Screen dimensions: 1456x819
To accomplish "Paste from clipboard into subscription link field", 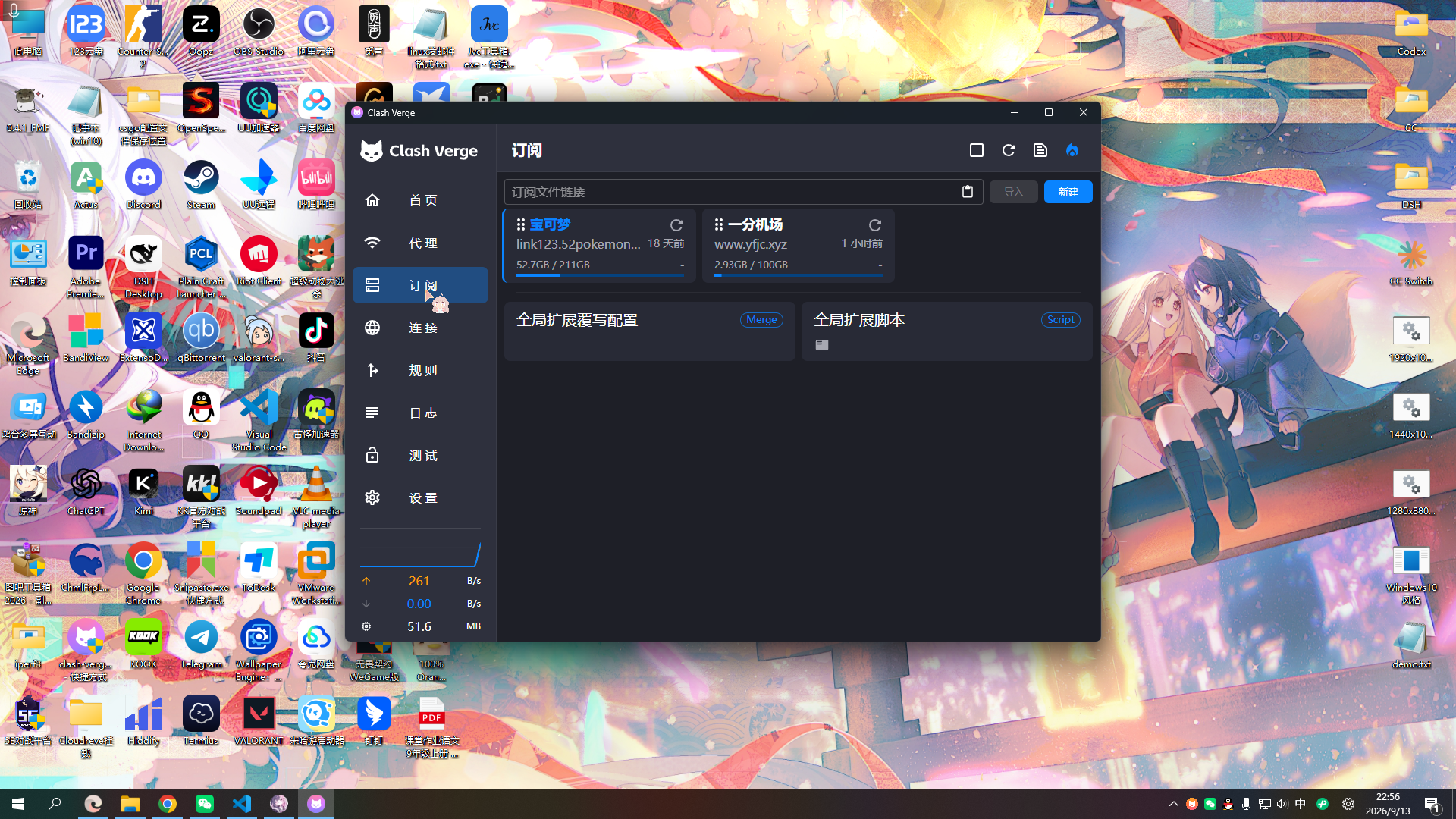I will (967, 192).
